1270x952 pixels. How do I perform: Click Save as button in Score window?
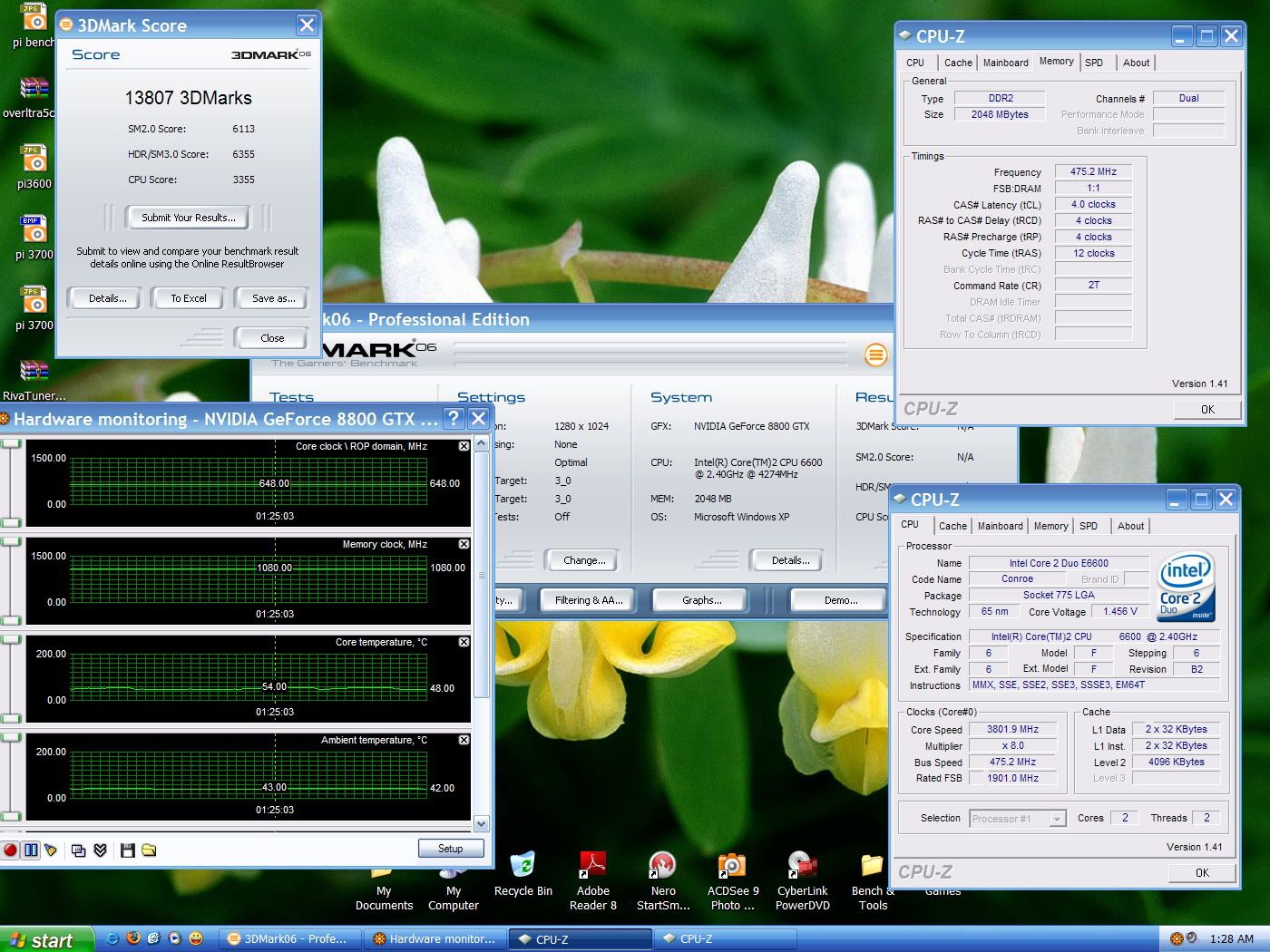pyautogui.click(x=273, y=298)
